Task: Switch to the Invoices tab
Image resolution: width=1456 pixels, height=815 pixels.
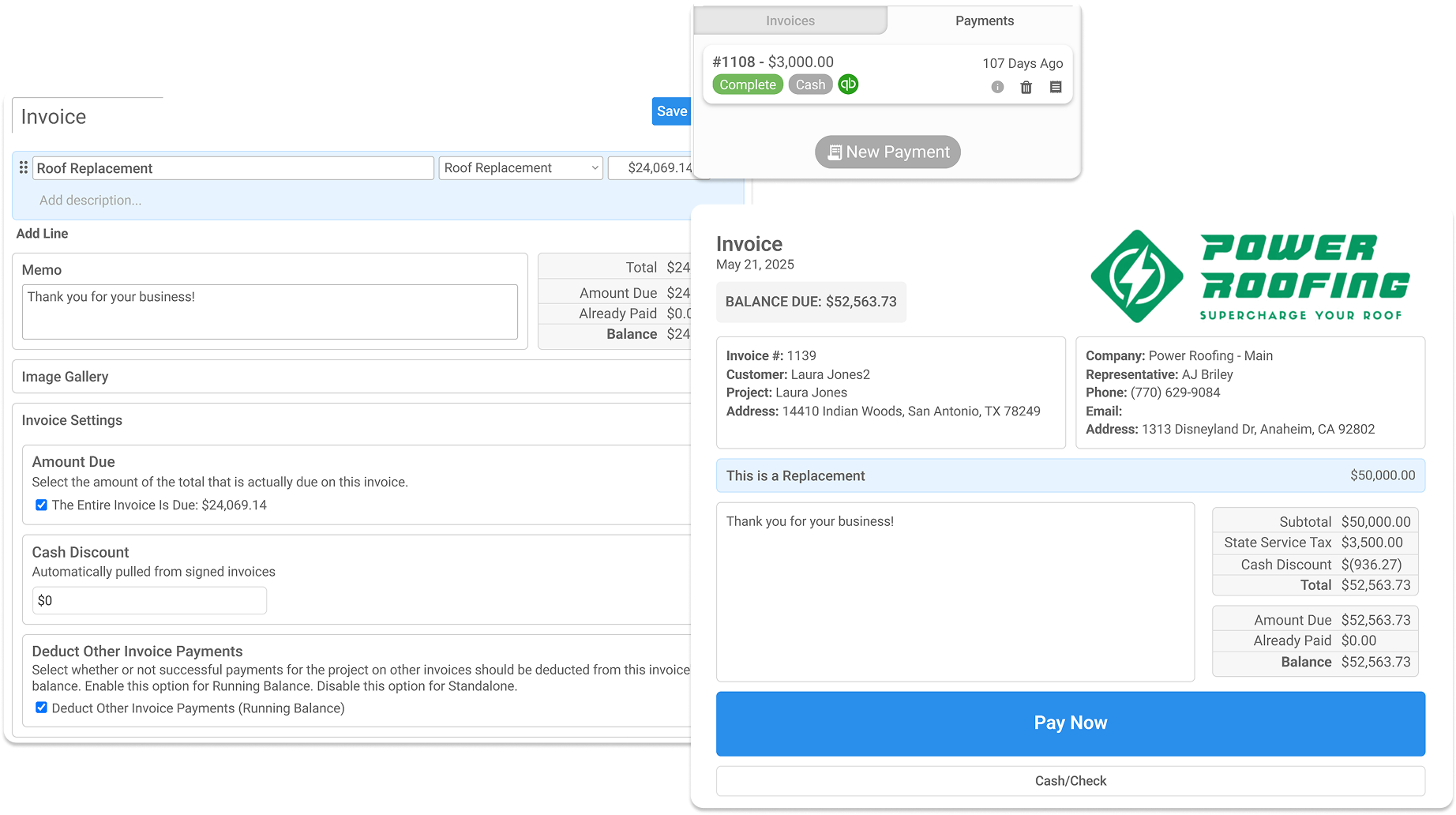Action: [790, 21]
